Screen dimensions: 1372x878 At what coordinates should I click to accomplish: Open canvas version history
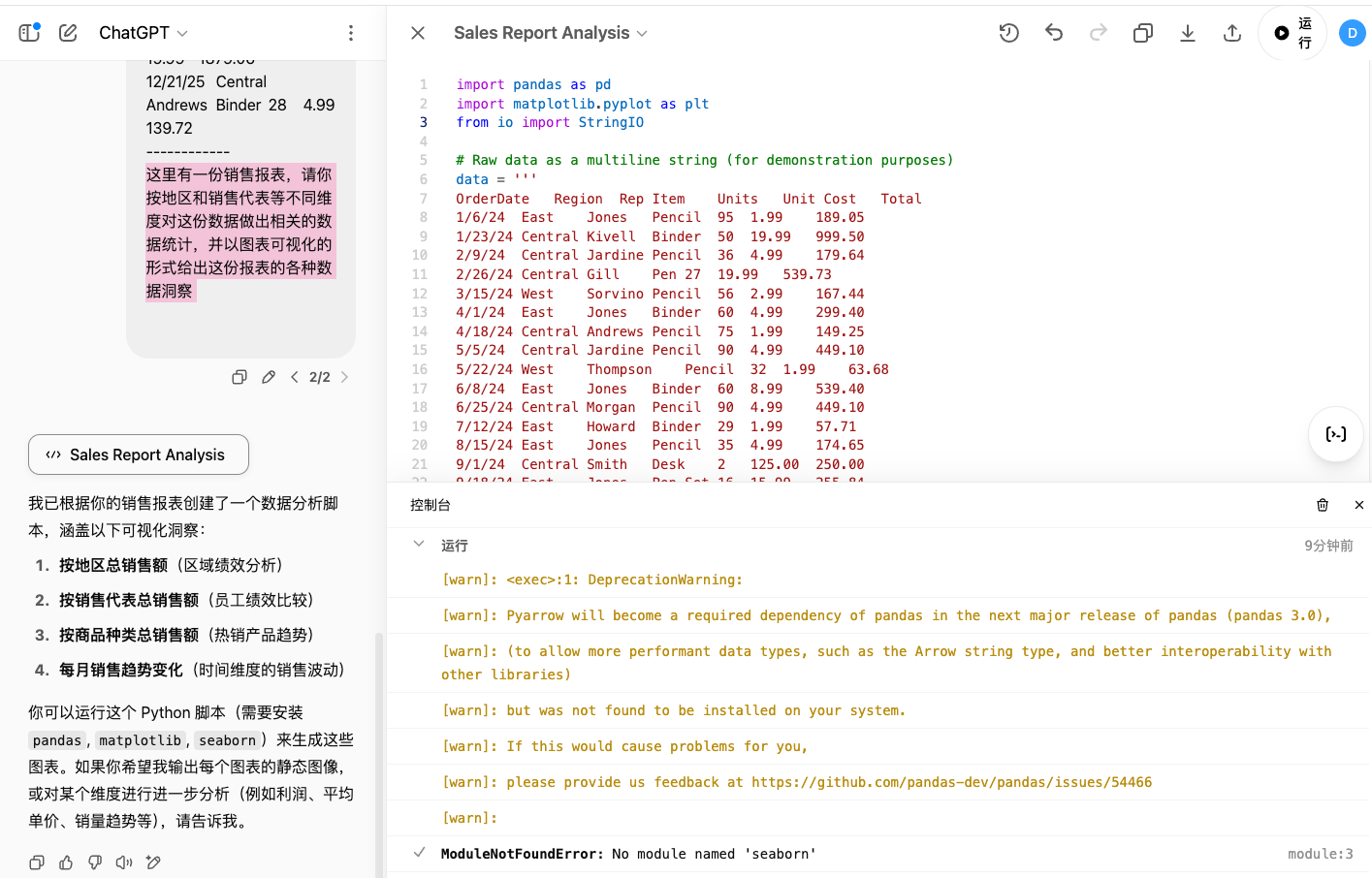[1009, 33]
